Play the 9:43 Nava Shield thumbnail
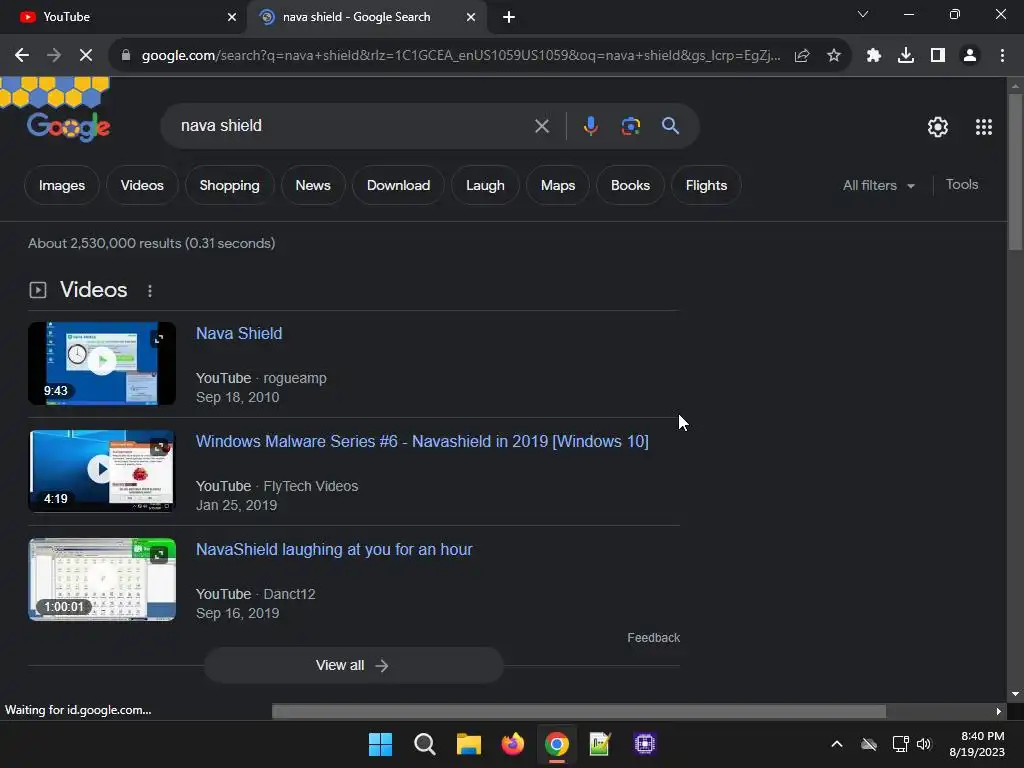The height and width of the screenshot is (768, 1024). point(102,363)
